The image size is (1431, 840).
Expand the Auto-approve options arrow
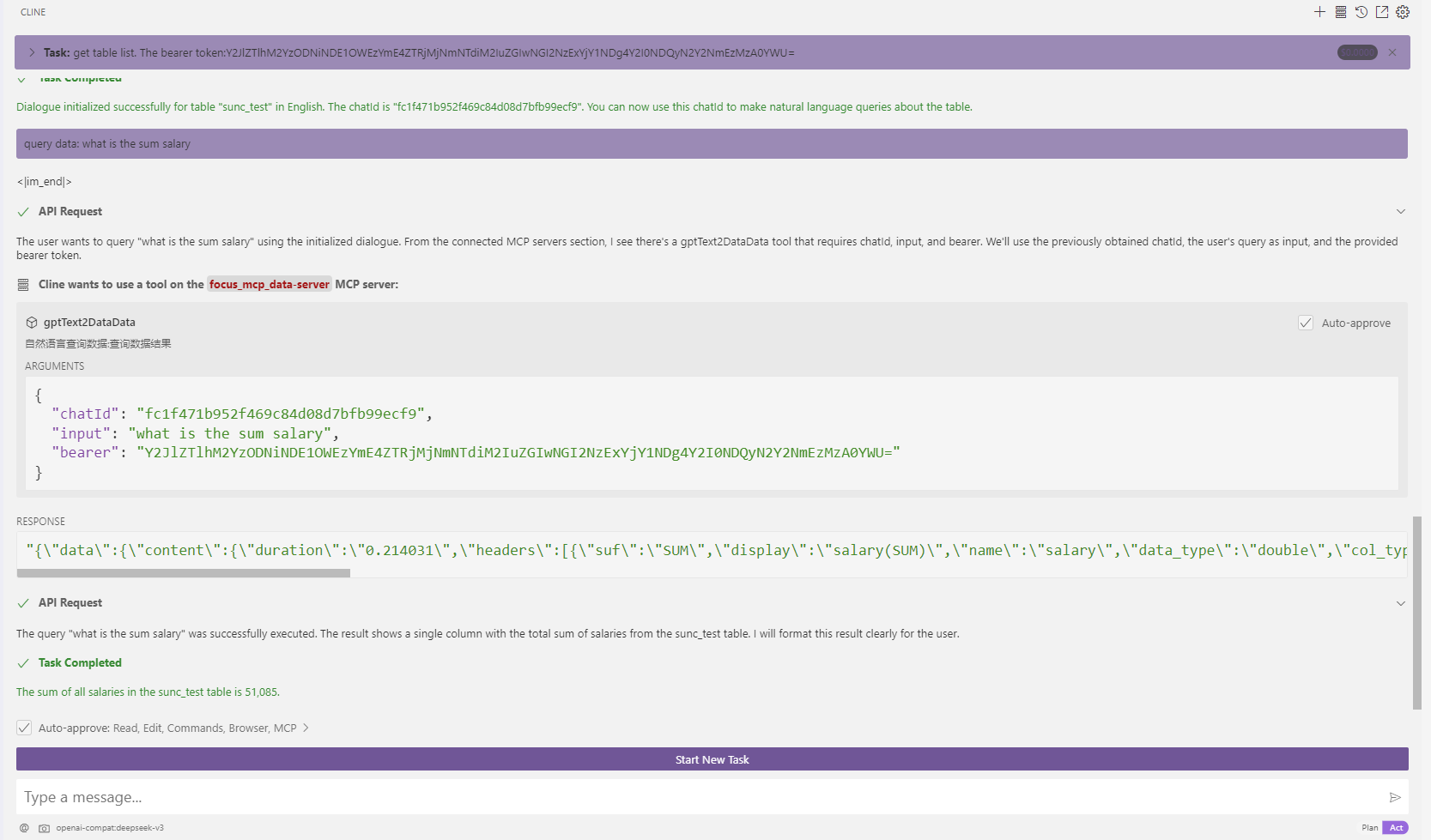(x=306, y=728)
